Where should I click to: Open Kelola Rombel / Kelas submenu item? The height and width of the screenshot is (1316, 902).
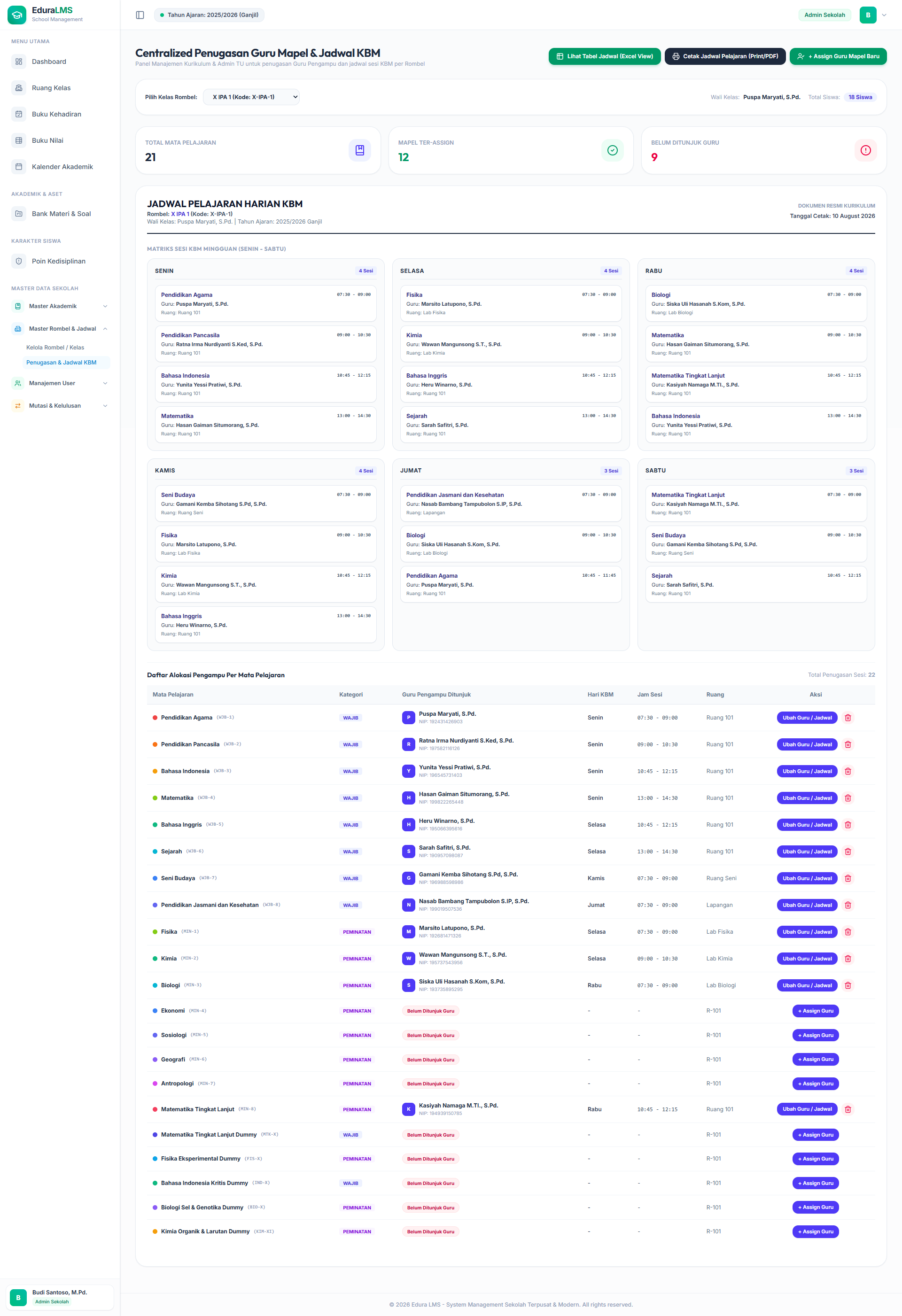(x=55, y=348)
